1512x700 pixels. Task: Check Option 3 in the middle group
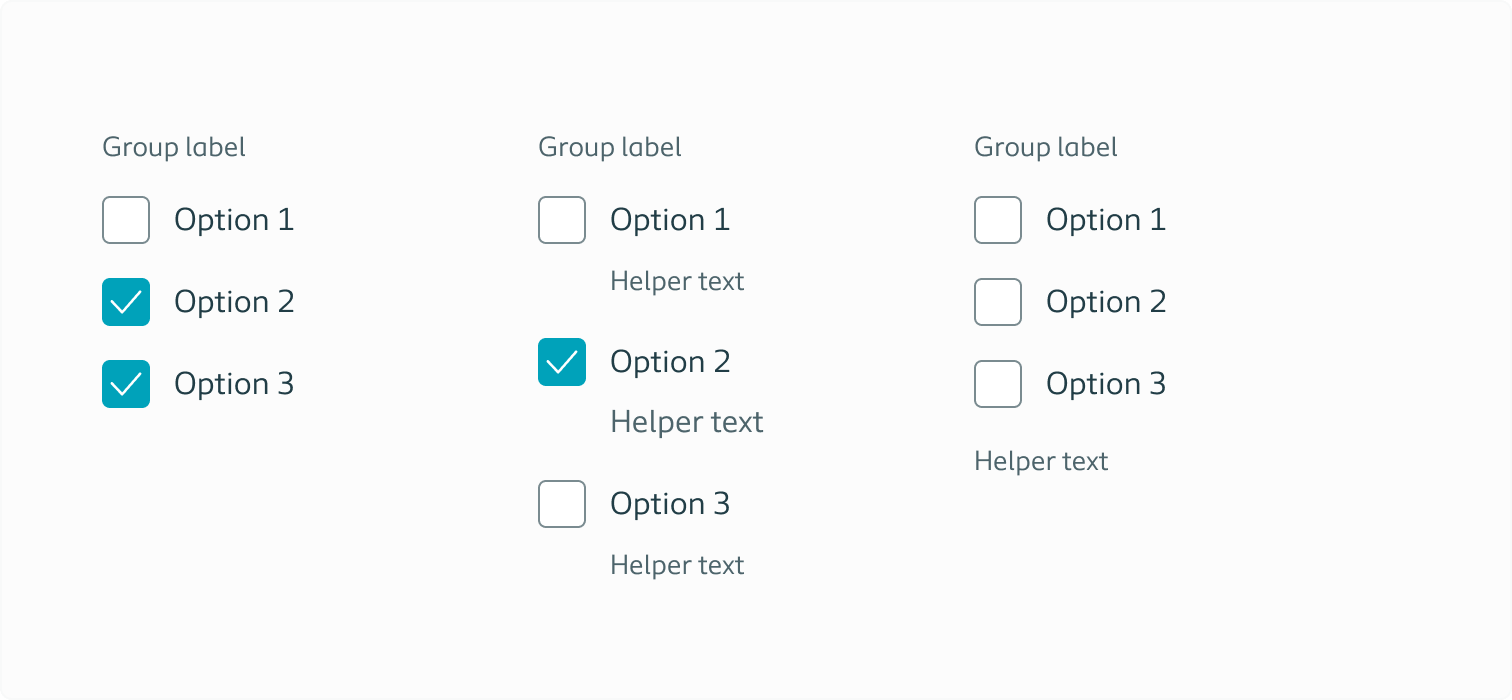click(561, 503)
